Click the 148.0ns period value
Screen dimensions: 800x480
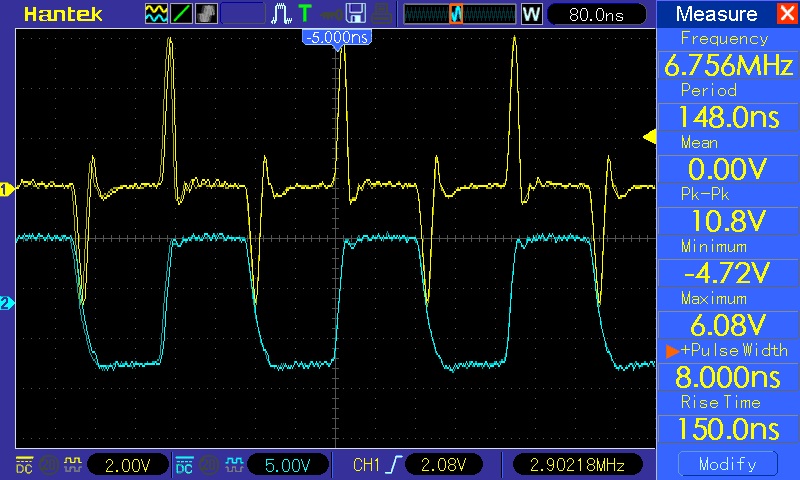coord(728,117)
